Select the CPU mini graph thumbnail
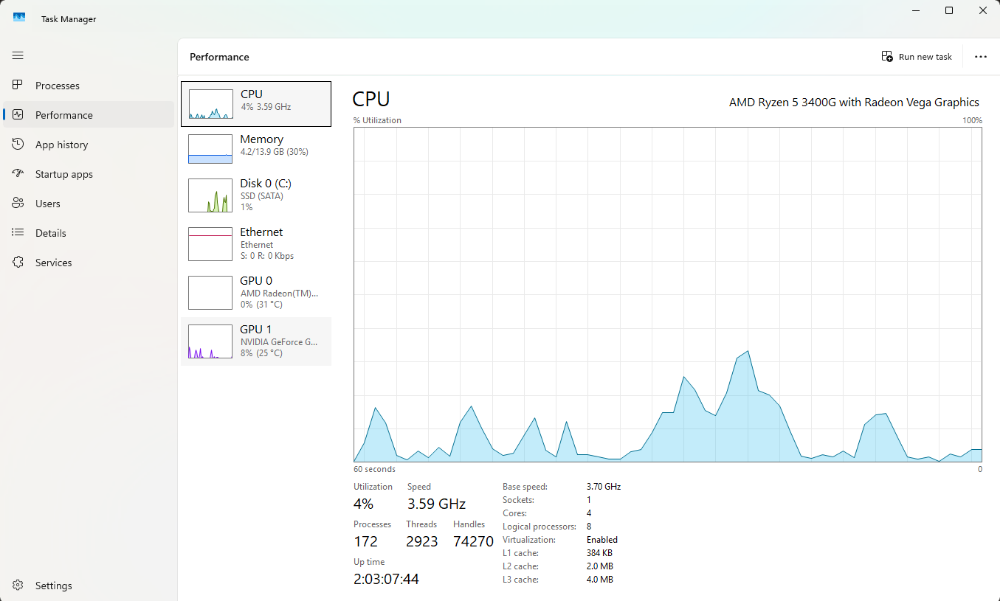The width and height of the screenshot is (1000, 601). pos(210,104)
